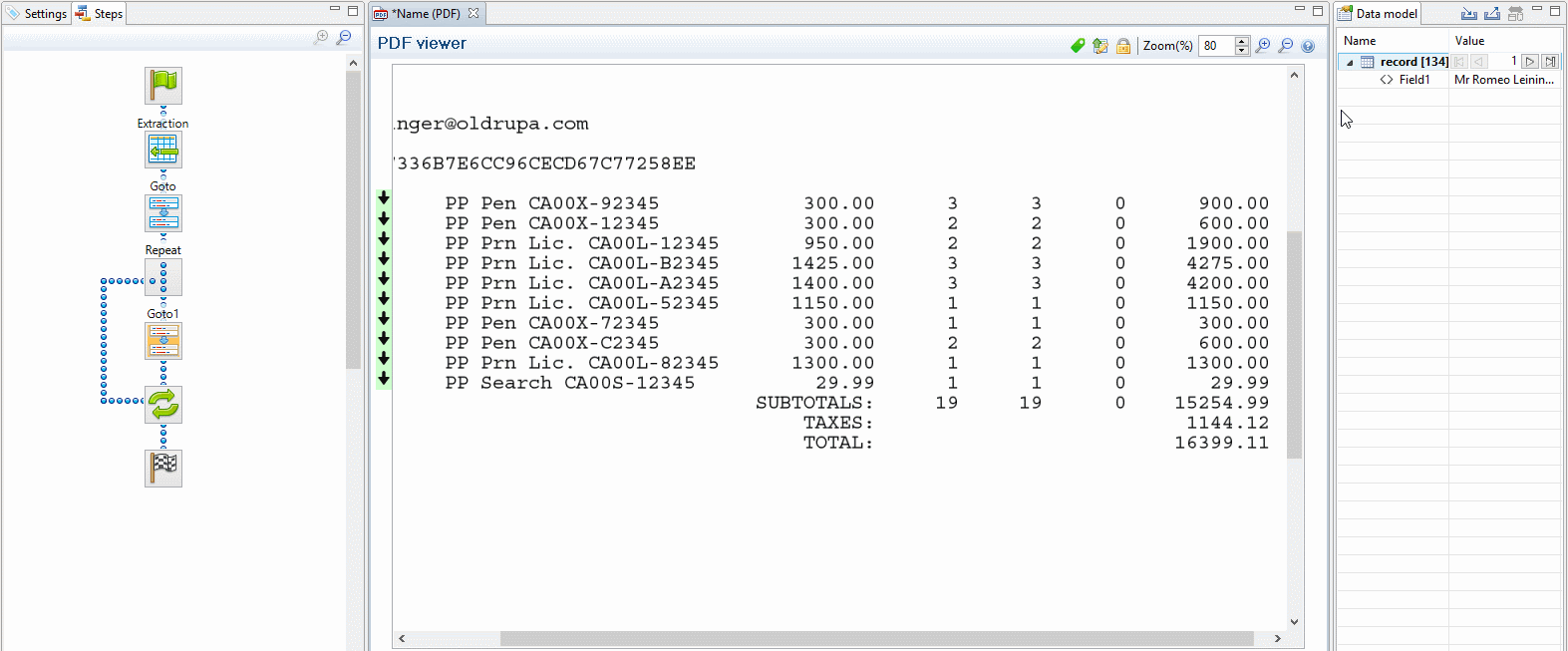Image resolution: width=1568 pixels, height=651 pixels.
Task: Click the green start flag step
Action: 163,86
